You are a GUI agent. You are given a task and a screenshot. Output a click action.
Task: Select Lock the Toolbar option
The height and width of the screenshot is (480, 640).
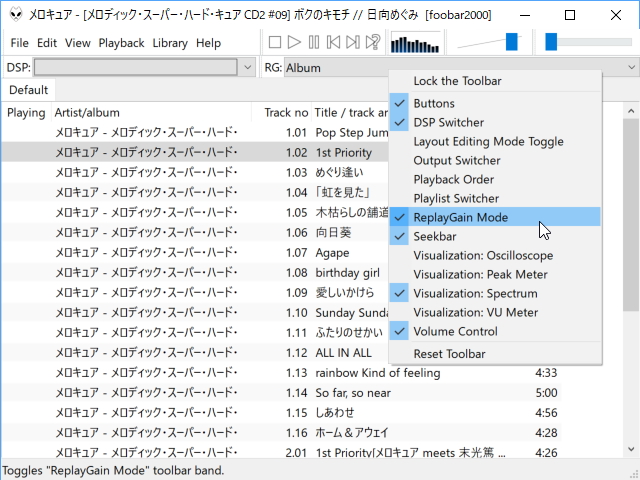[495, 81]
